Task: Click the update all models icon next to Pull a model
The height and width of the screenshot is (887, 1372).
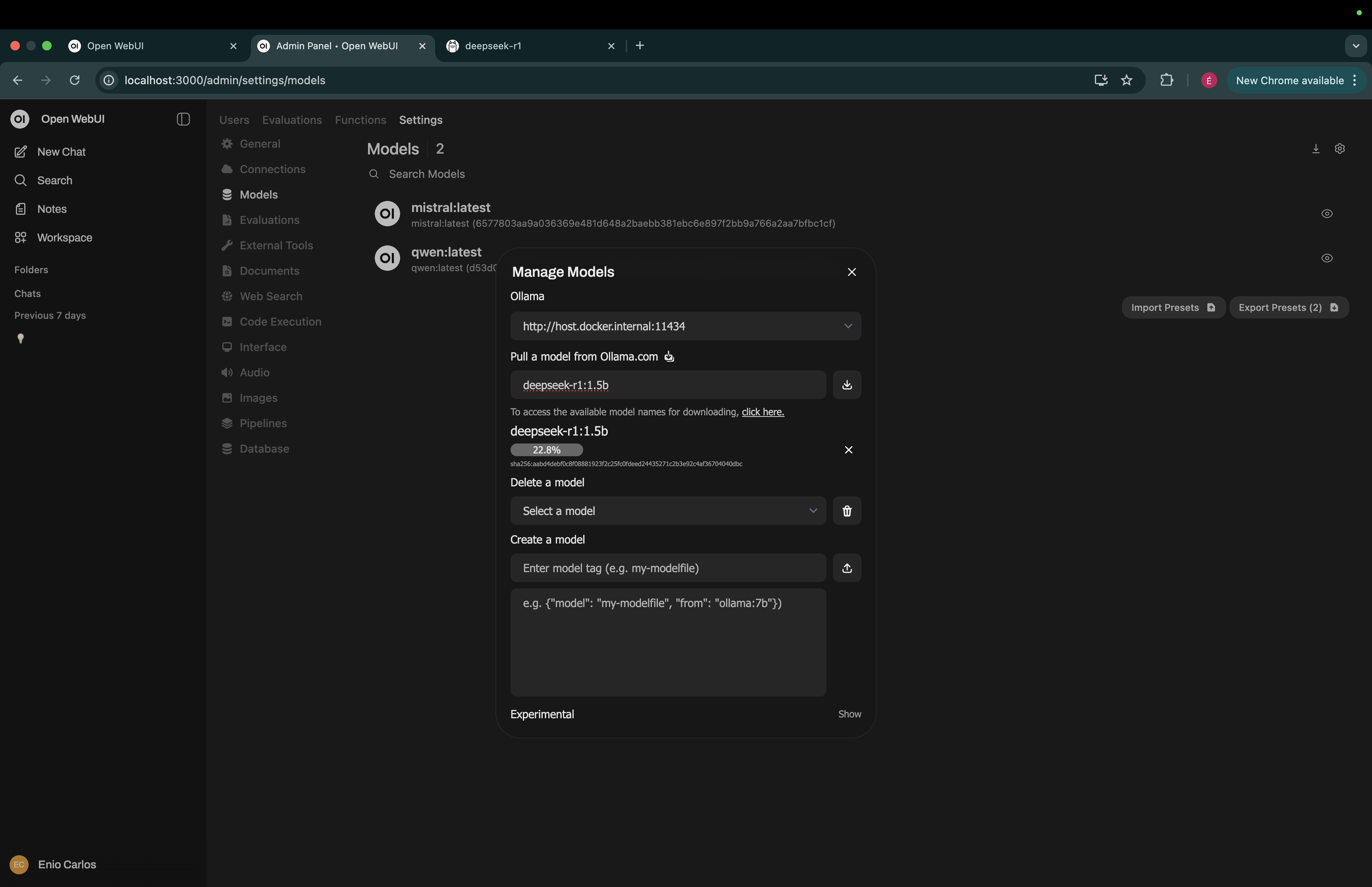Action: 669,357
